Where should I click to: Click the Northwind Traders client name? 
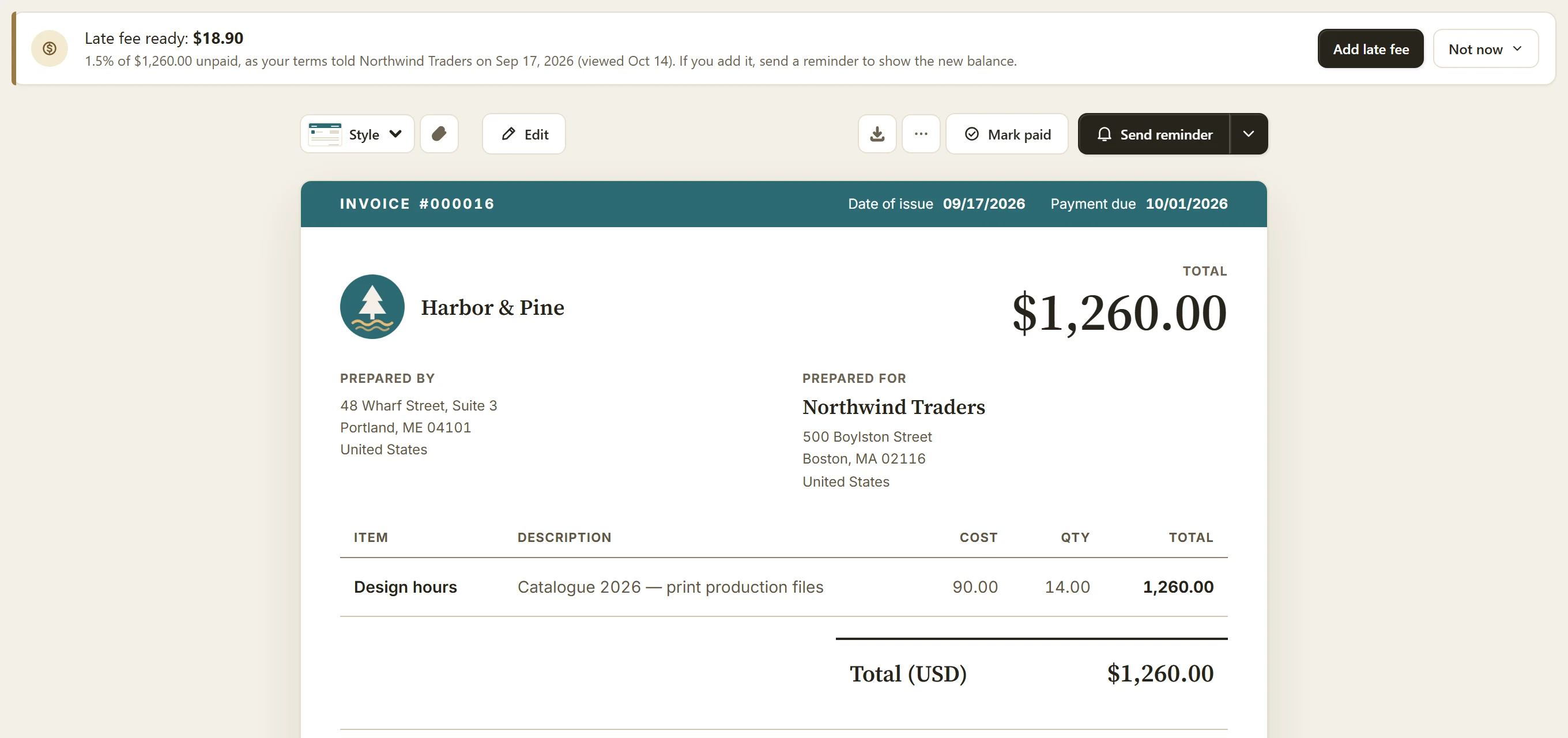[894, 406]
